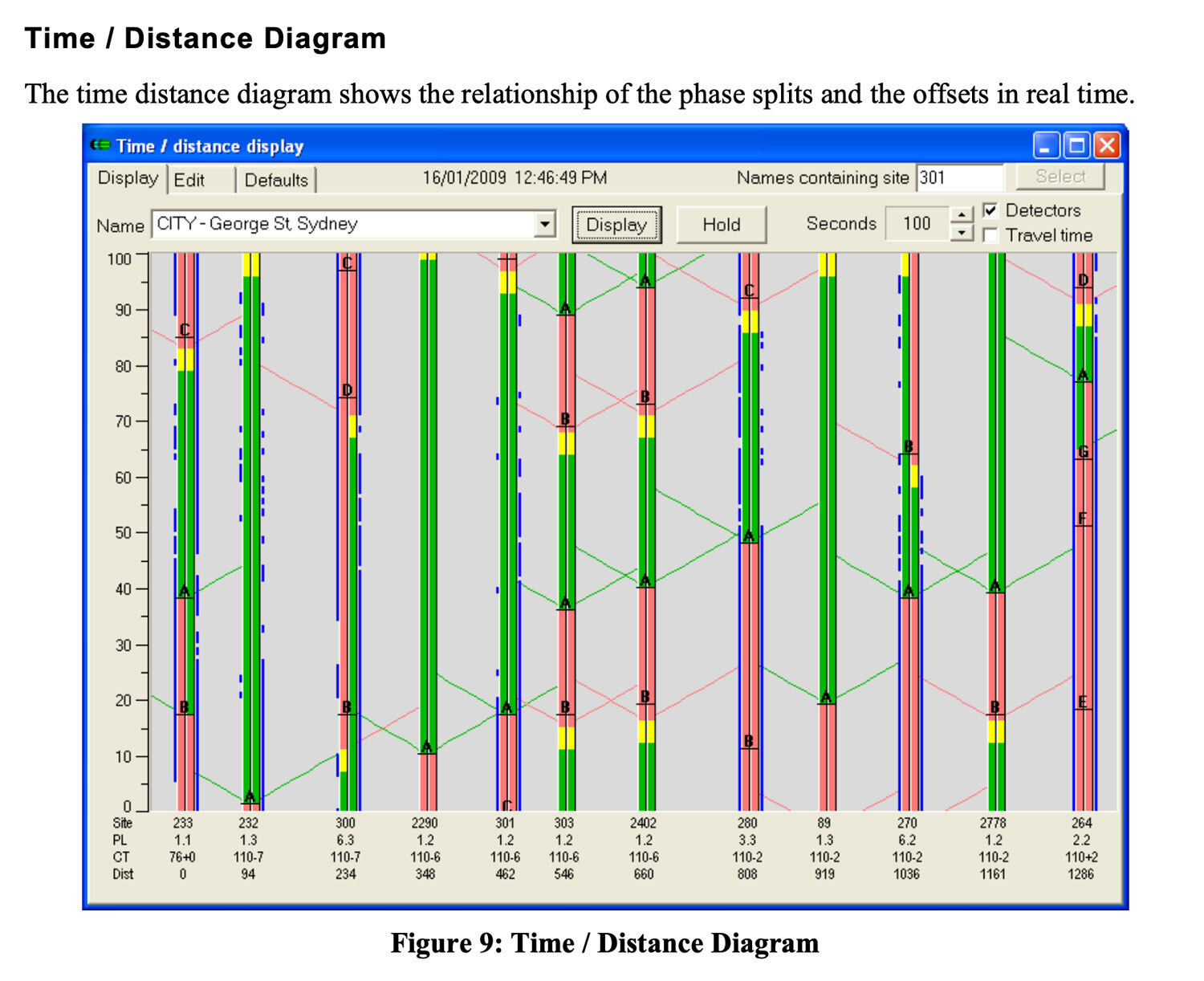
Task: Select the Display tab
Action: (128, 178)
